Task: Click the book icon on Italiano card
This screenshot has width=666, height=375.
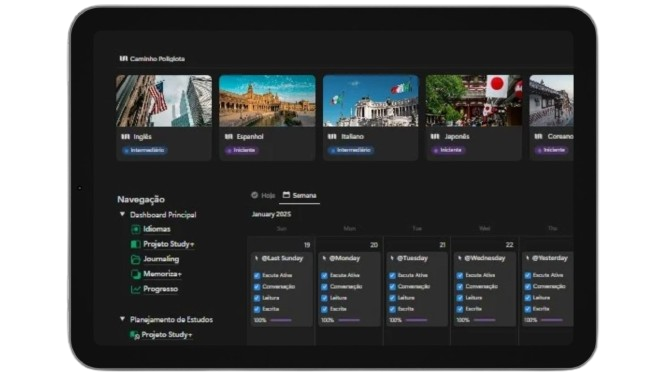Action: tap(332, 137)
